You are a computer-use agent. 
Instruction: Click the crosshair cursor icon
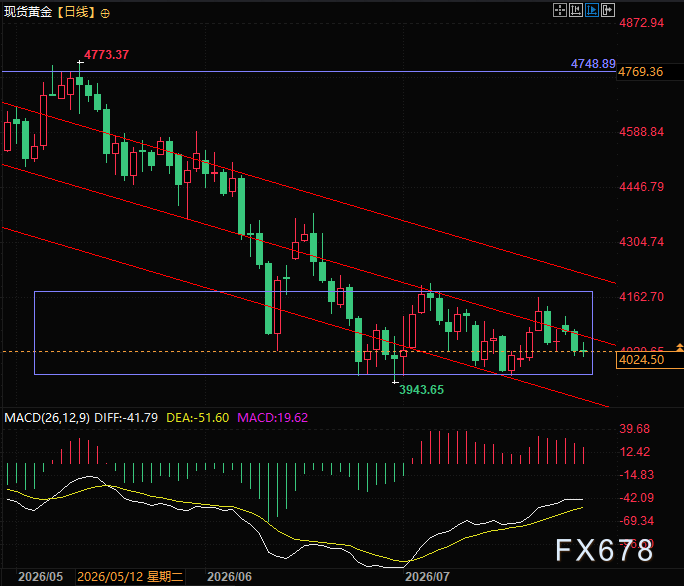pyautogui.click(x=560, y=10)
